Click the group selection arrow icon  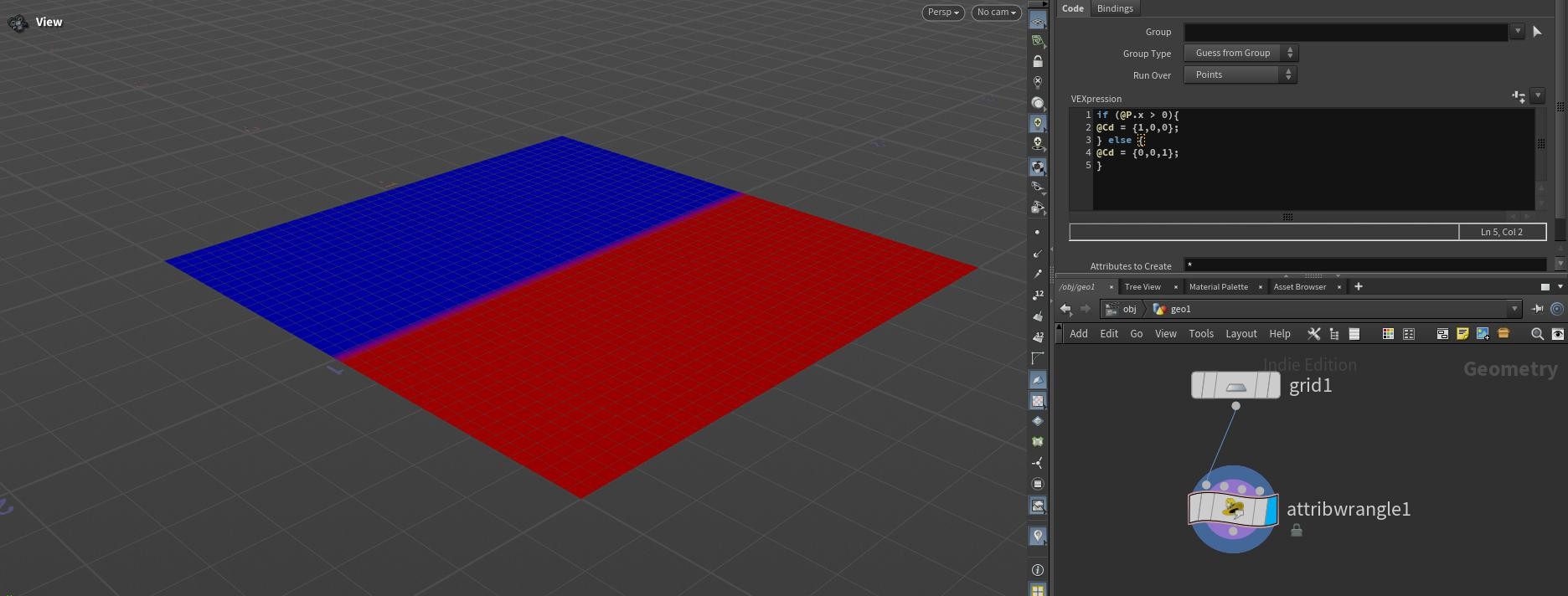click(x=1537, y=32)
